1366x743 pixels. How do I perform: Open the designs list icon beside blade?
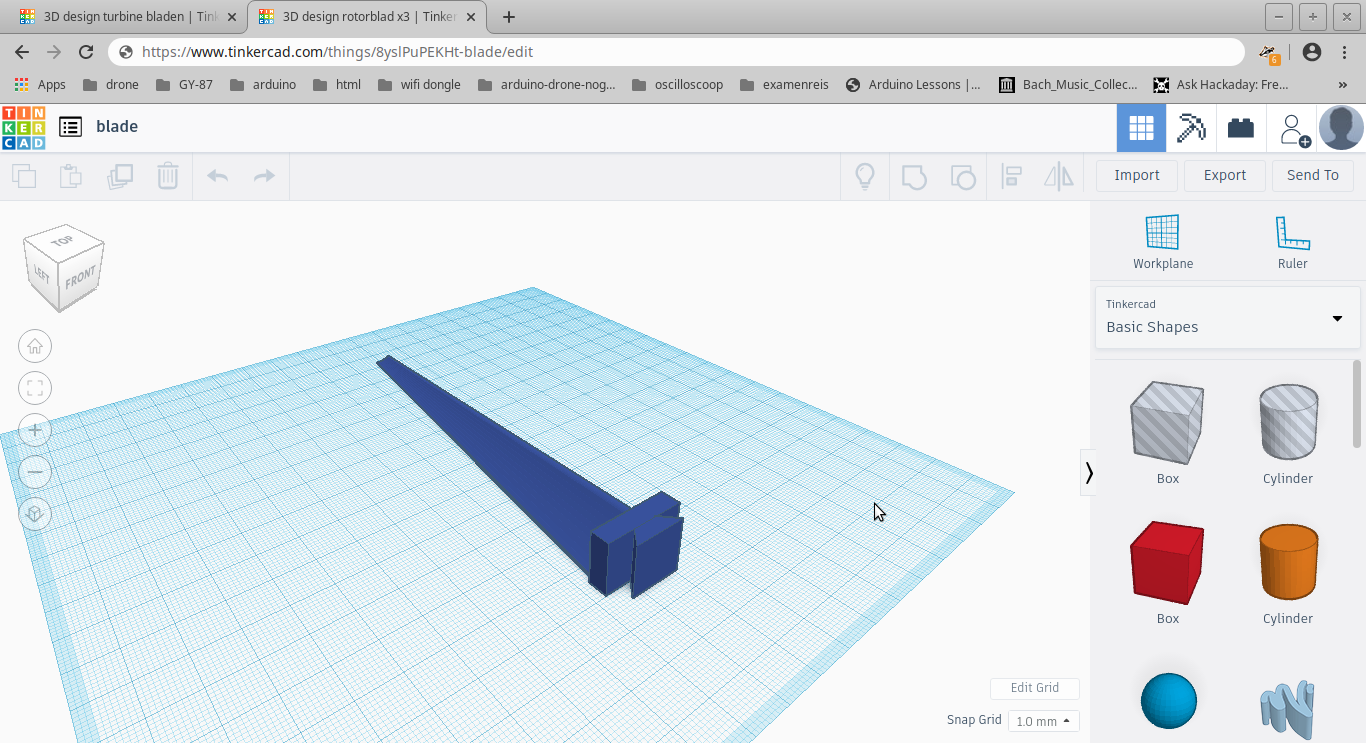(x=70, y=126)
